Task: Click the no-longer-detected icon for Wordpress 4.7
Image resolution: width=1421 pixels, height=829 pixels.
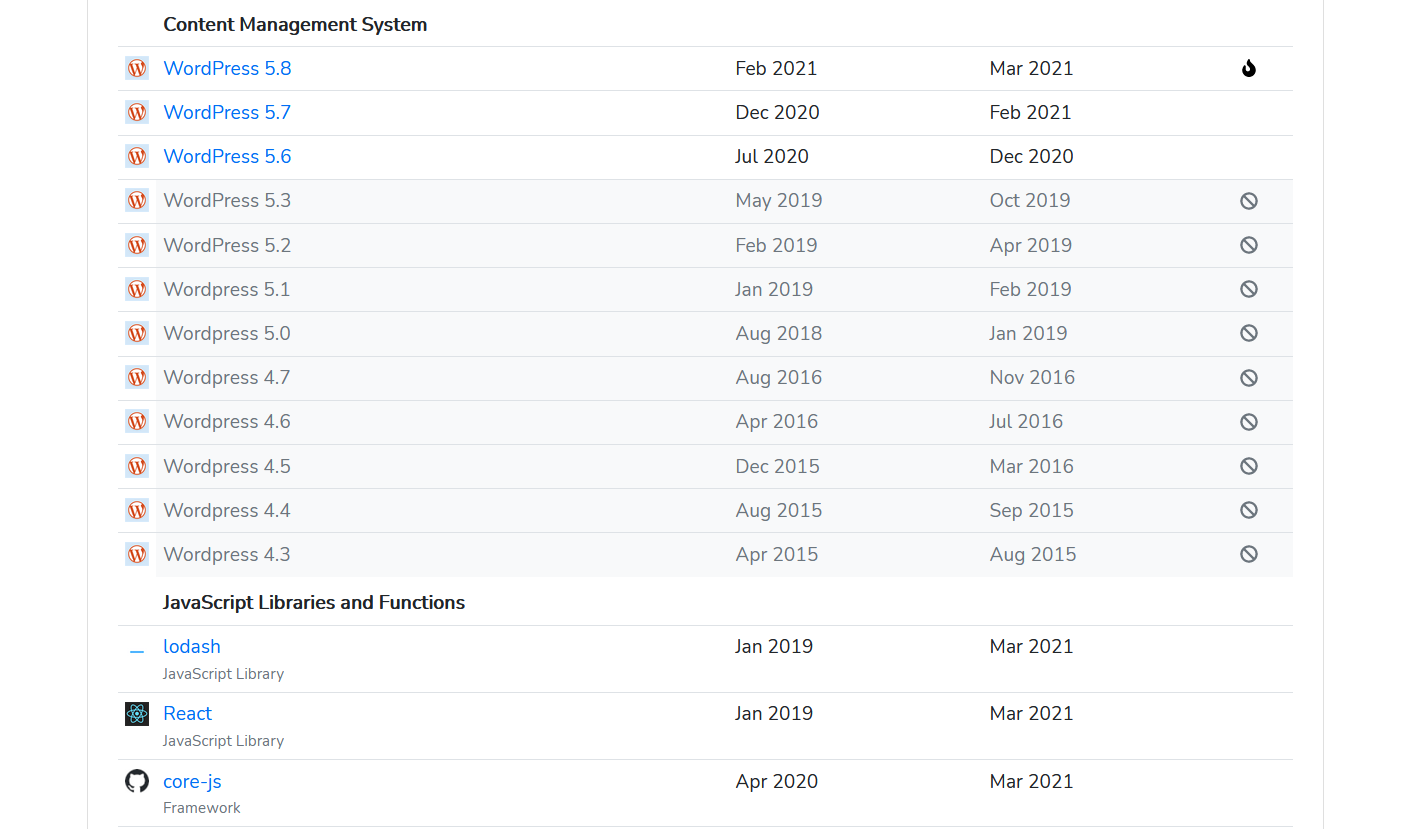Action: (1248, 378)
